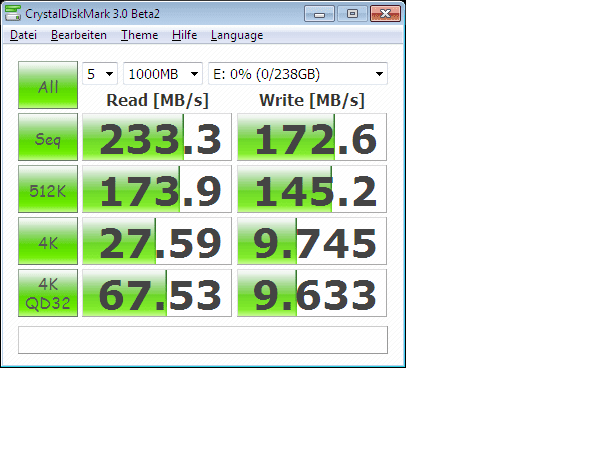Expand the test run count dropdown showing 5
The height and width of the screenshot is (460, 614).
(100, 74)
